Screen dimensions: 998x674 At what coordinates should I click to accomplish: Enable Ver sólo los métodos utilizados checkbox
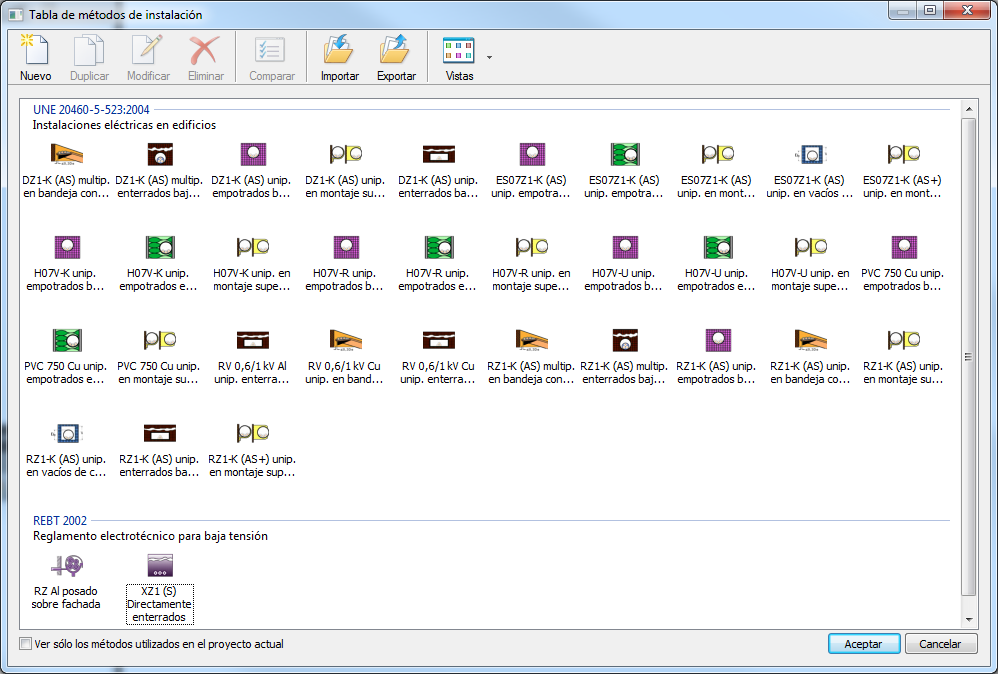pyautogui.click(x=26, y=644)
